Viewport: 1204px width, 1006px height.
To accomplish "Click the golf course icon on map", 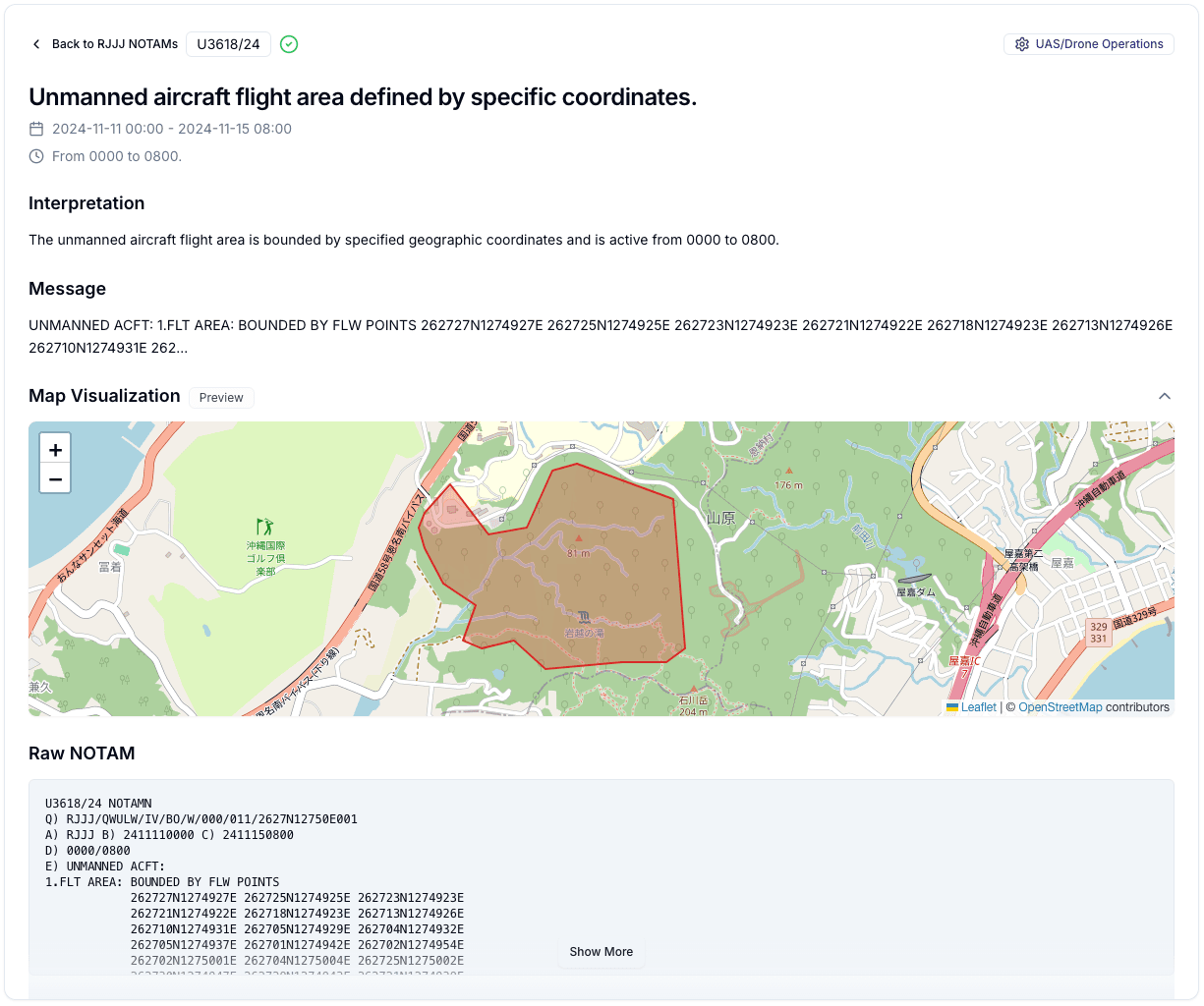I will coord(264,528).
